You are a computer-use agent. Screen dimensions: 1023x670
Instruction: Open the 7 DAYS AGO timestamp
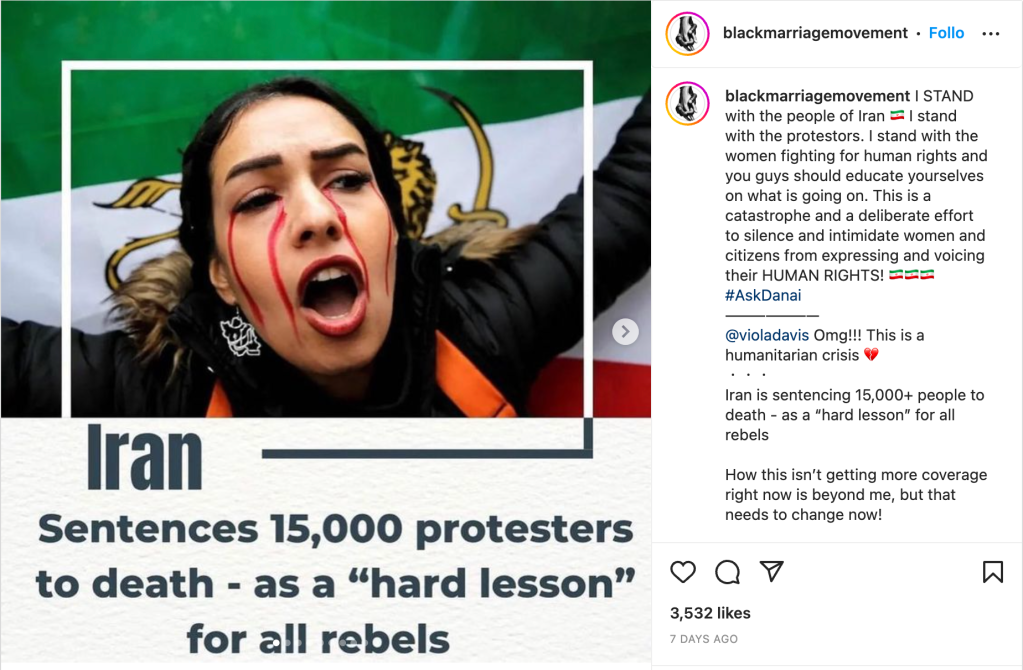(703, 639)
